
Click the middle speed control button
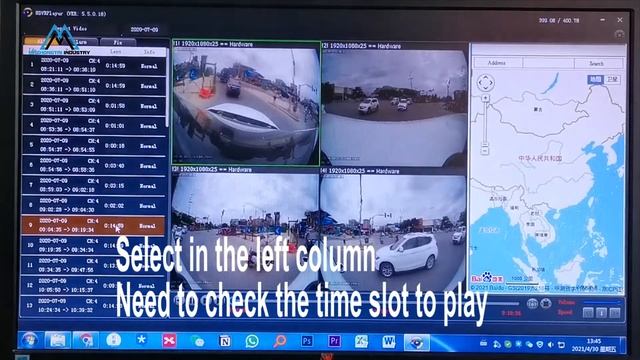pyautogui.click(x=601, y=313)
